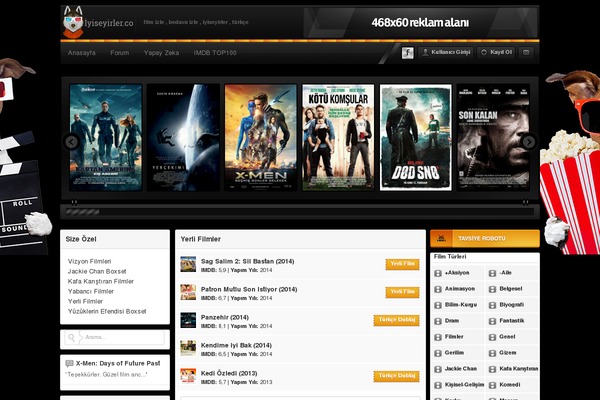Open Kötü Komşular movie poster
Viewport: 600px width, 400px height.
tap(338, 137)
